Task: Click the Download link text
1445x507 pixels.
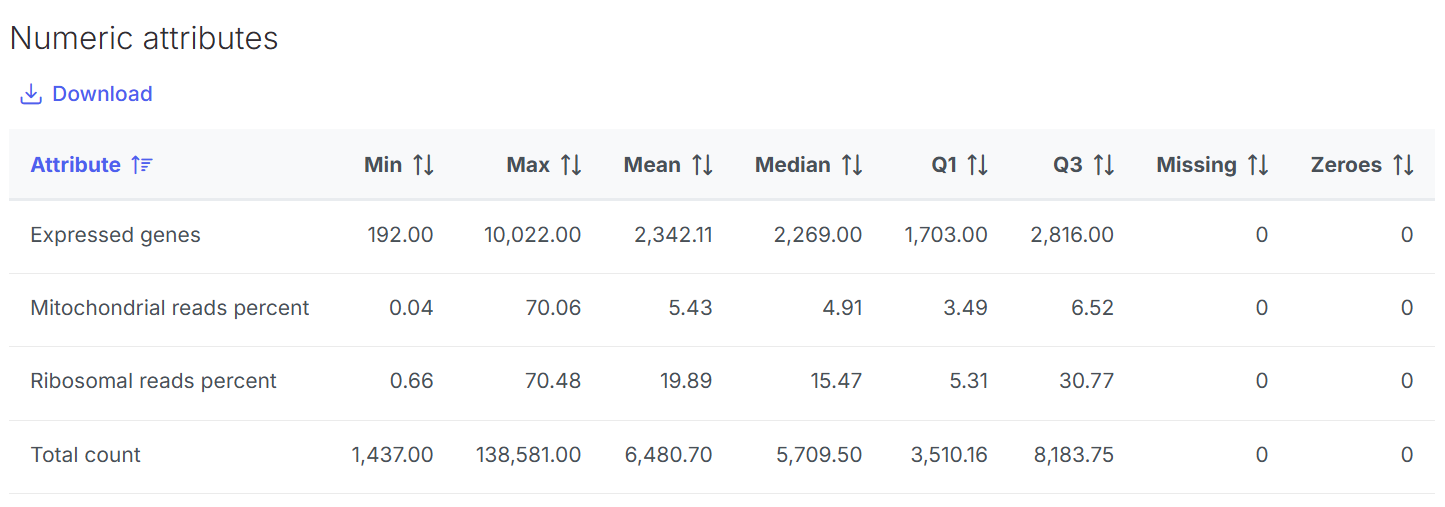Action: (102, 94)
